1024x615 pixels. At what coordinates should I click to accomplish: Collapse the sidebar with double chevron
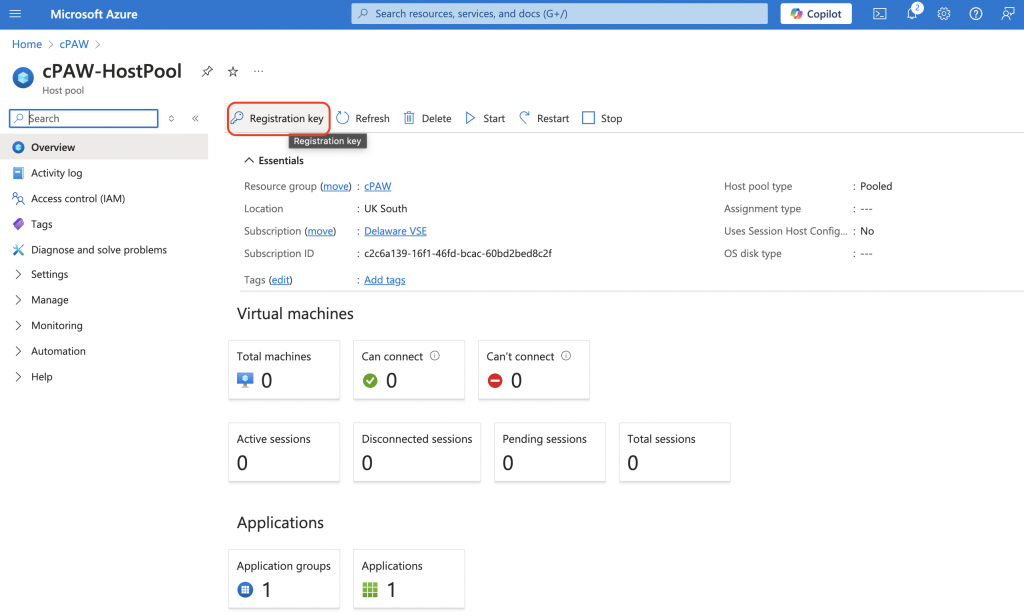[195, 118]
